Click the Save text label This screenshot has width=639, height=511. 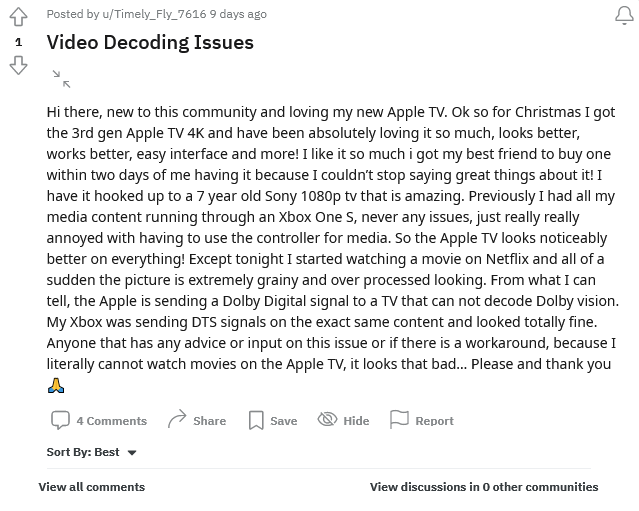pyautogui.click(x=284, y=421)
